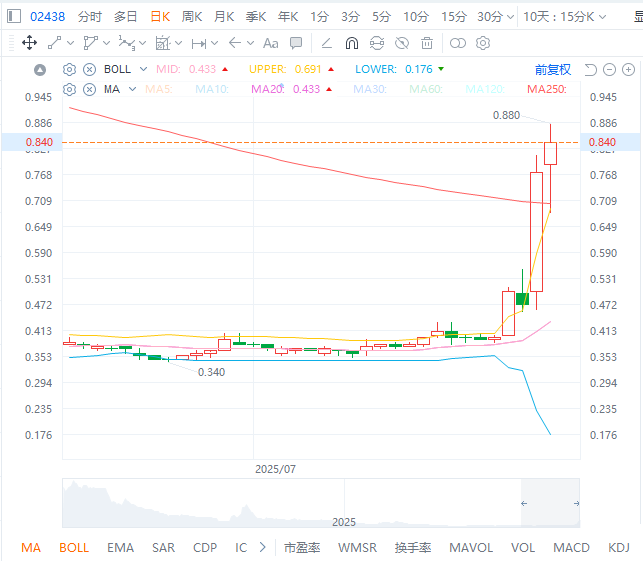Select the 市盈率 sub-indicator
This screenshot has height=561, width=643.
302,547
